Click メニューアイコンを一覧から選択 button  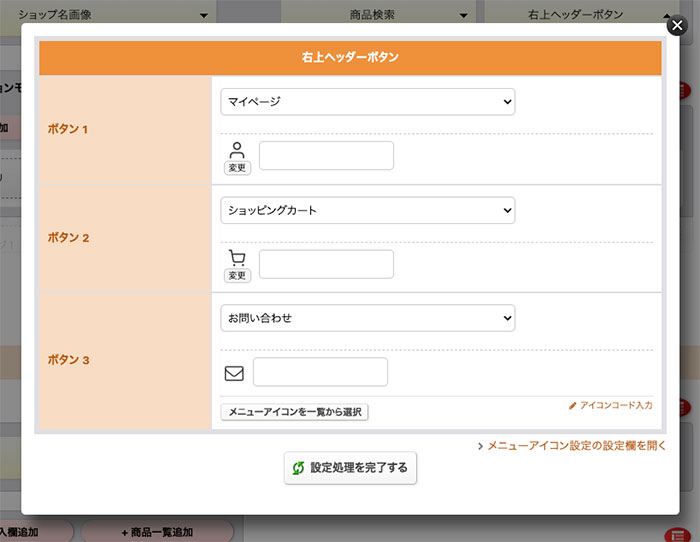coord(294,412)
